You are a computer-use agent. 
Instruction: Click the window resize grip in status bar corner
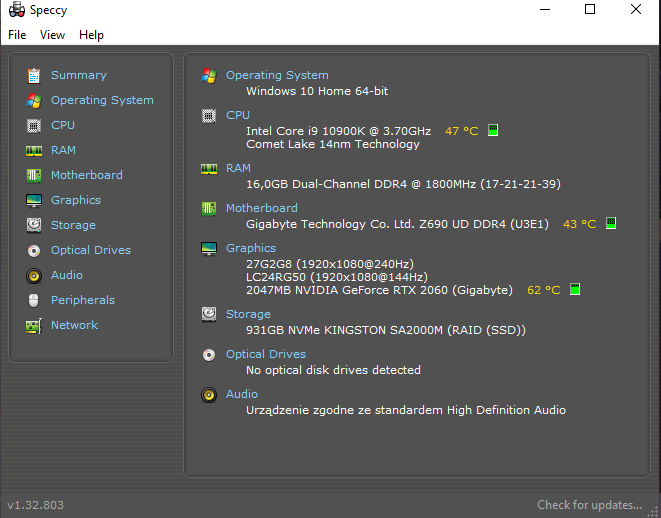[653, 510]
